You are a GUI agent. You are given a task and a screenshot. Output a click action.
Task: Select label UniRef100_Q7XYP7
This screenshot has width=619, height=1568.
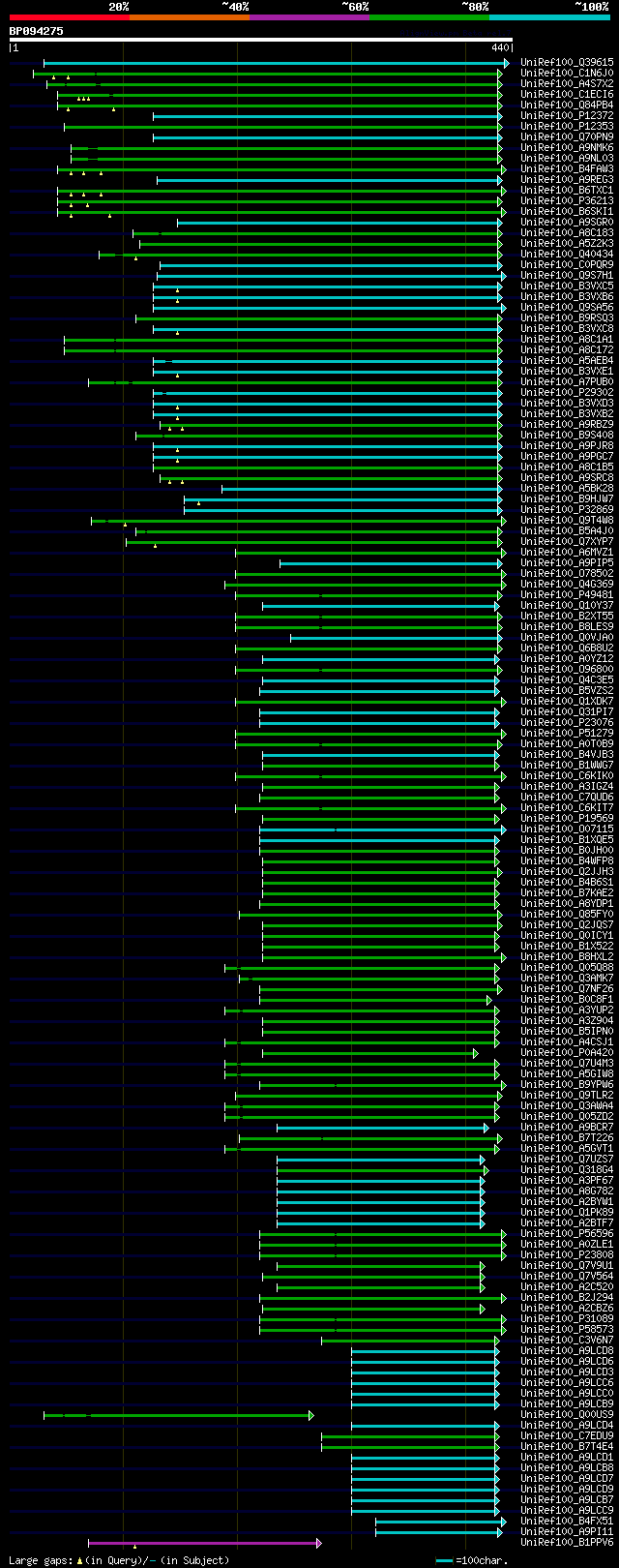(x=567, y=541)
